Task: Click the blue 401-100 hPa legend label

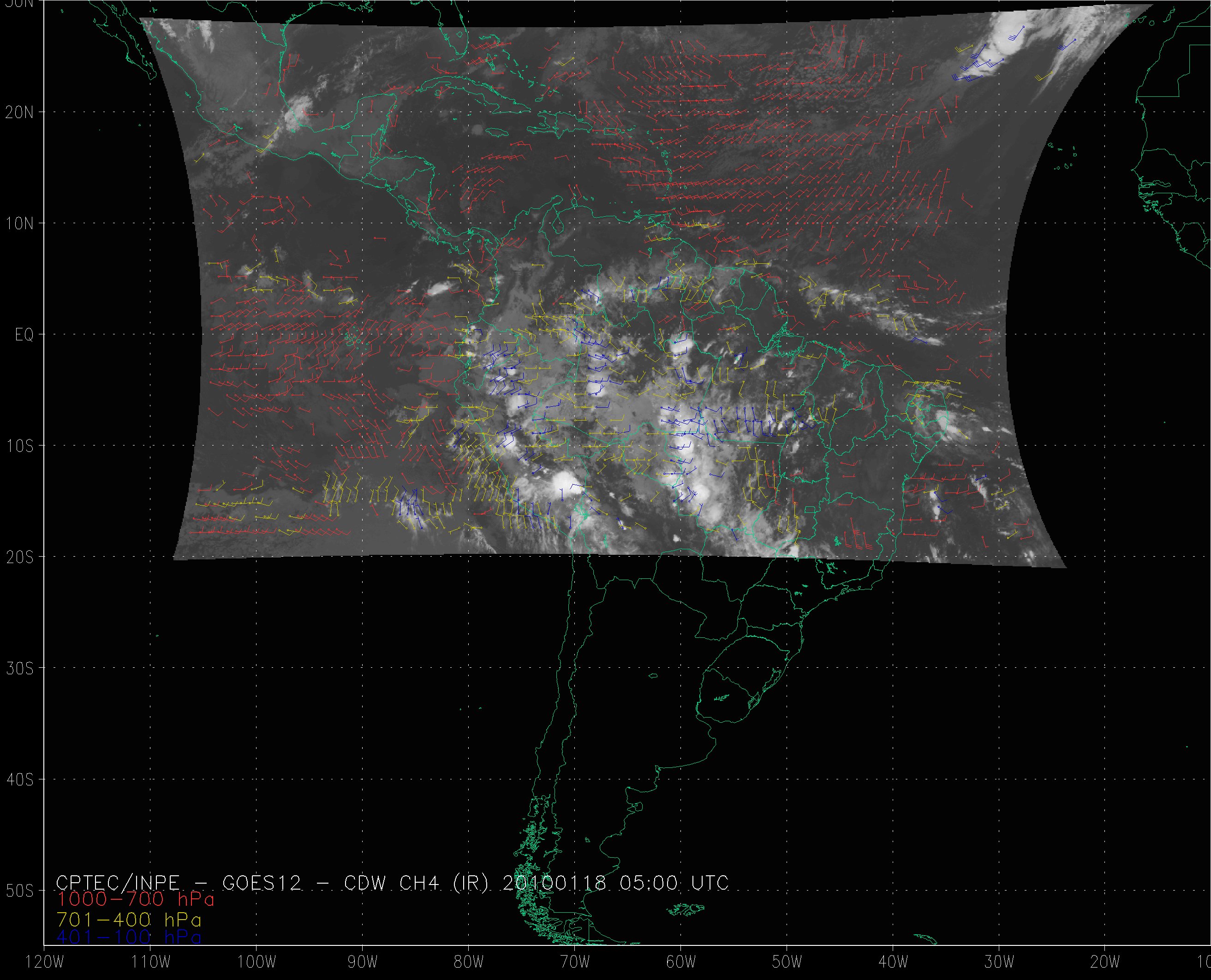Action: pos(129,938)
